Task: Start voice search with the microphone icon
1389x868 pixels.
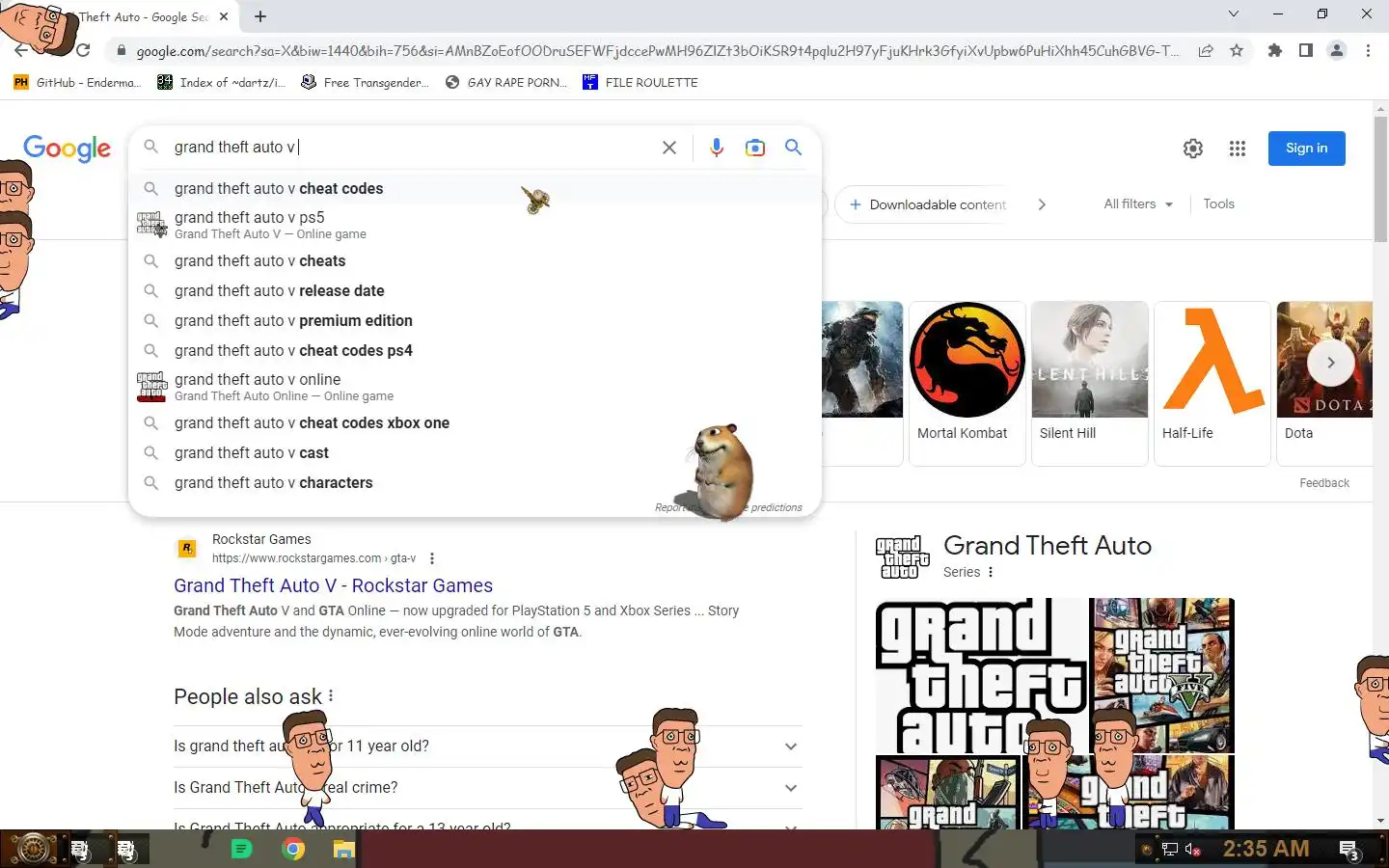Action: coord(716,148)
